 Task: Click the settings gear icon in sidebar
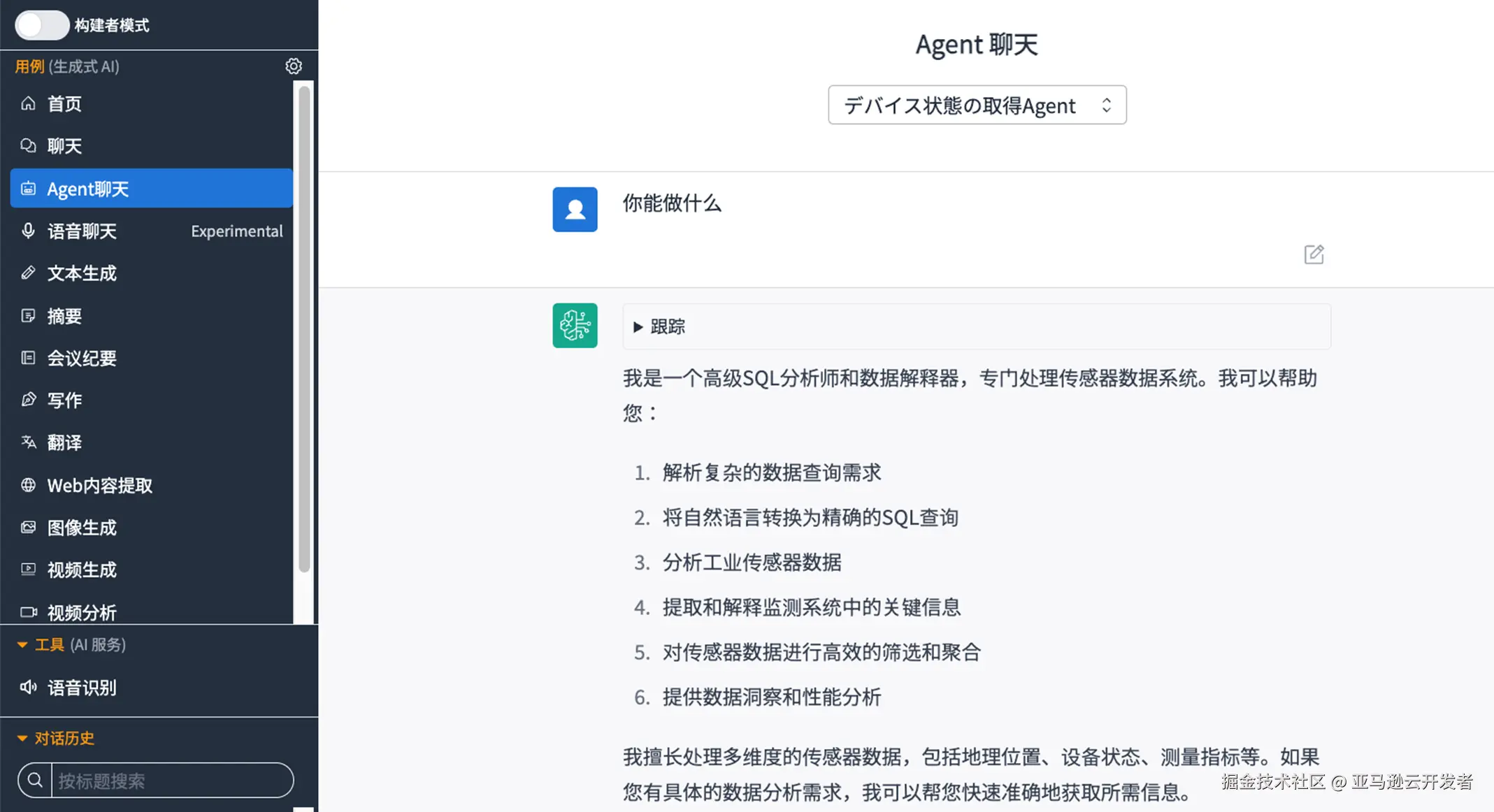(x=294, y=66)
